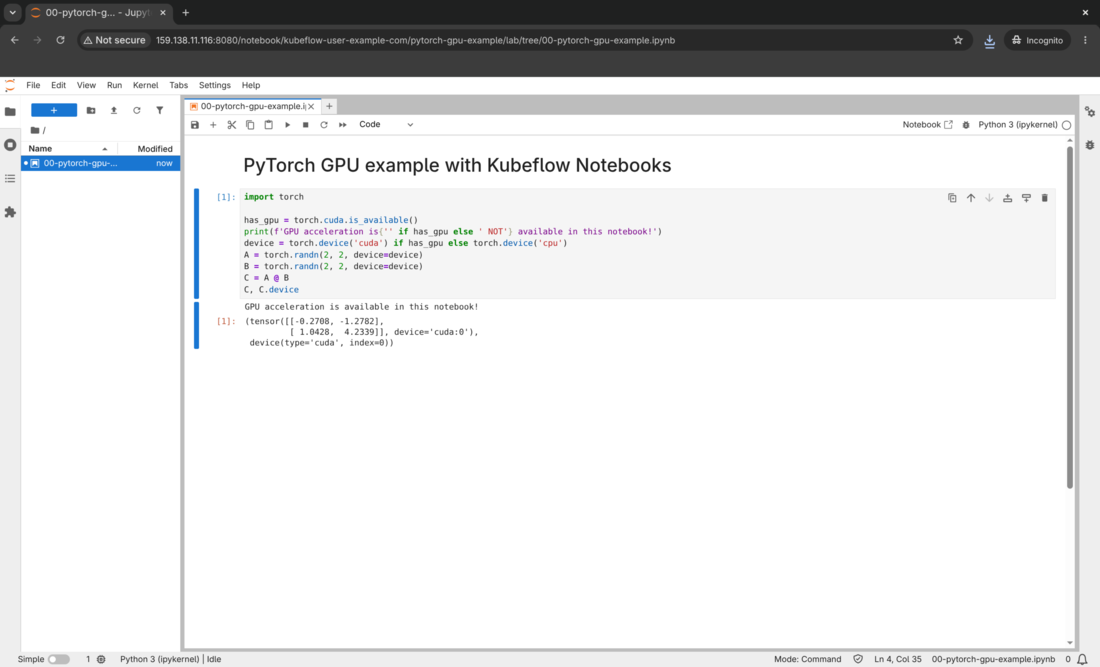Click the kernel status circle indicator
Image resolution: width=1100 pixels, height=667 pixels.
click(x=1066, y=125)
